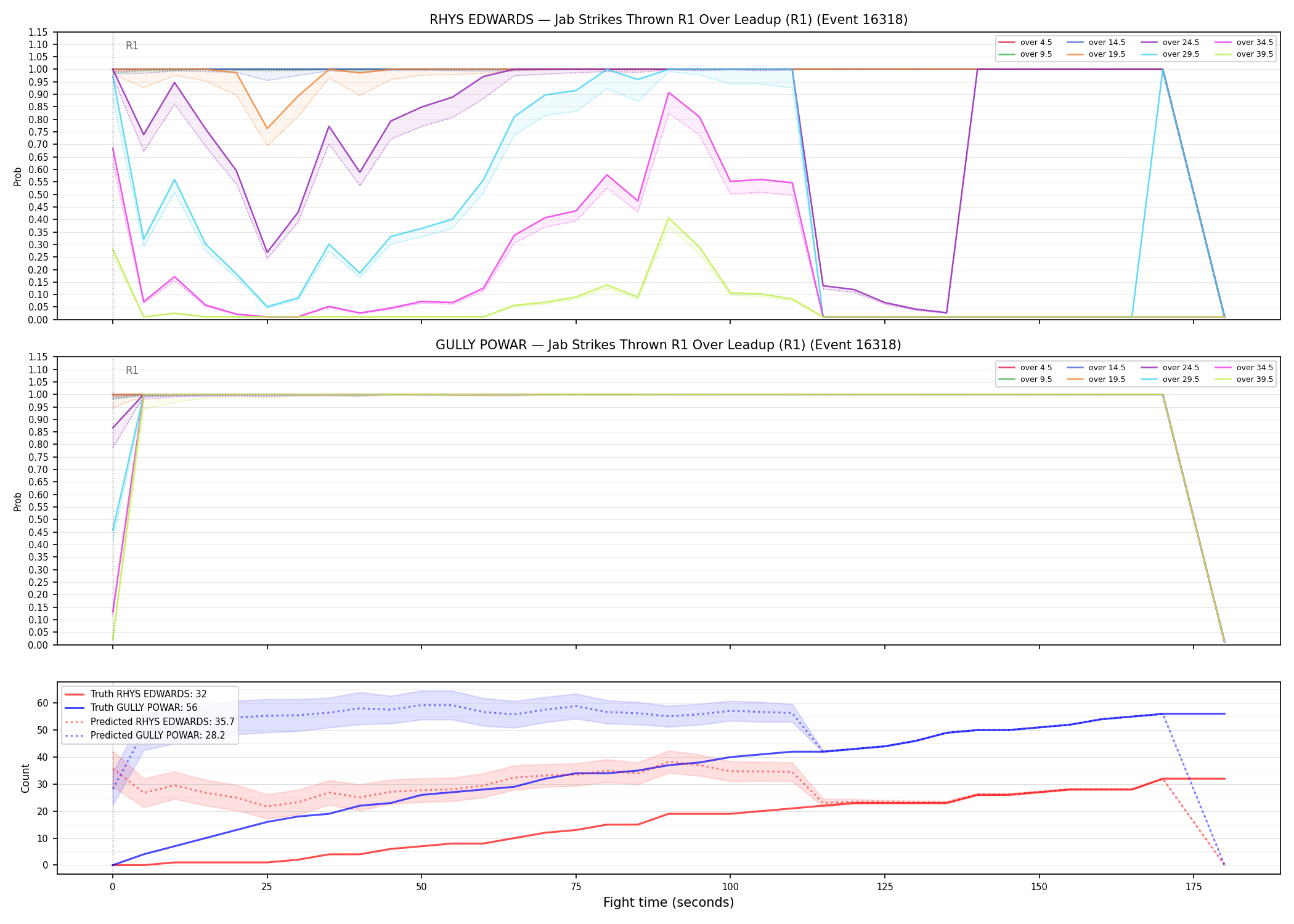Click y-axis tick 40 on the Count chart
The image size is (1294, 924).
(x=43, y=757)
